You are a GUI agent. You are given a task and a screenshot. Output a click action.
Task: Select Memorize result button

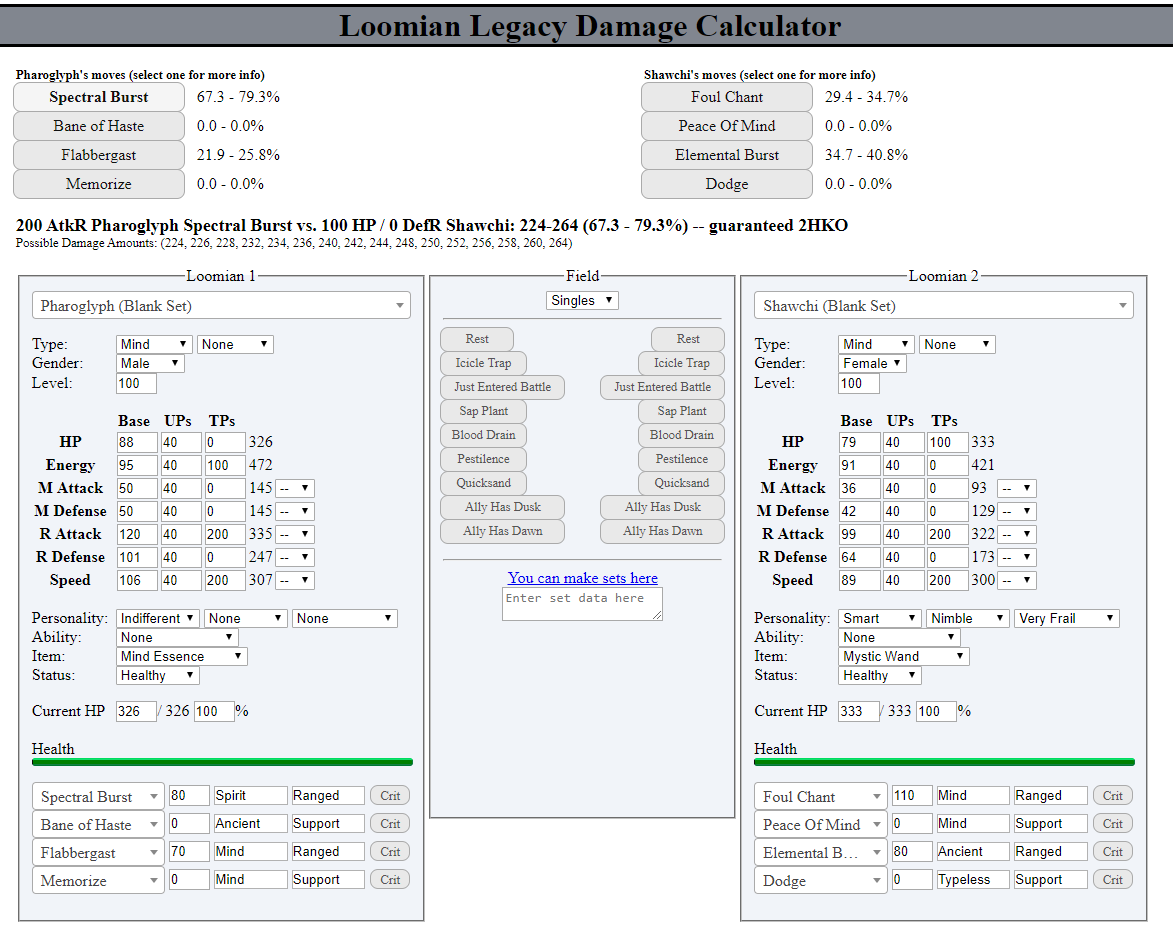[99, 184]
